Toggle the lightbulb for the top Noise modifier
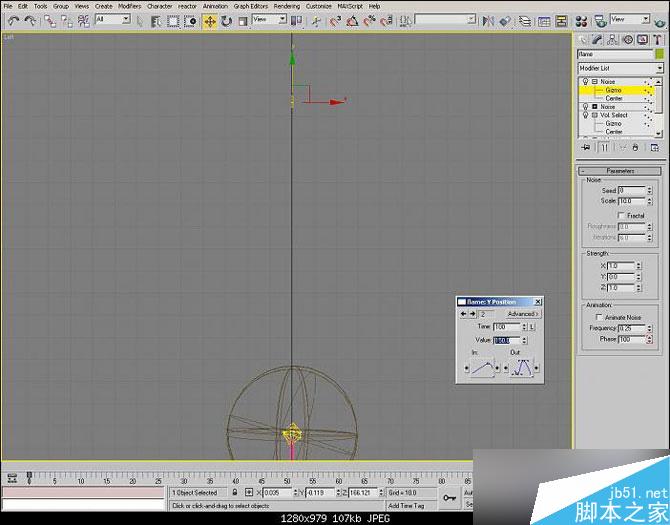 [584, 82]
